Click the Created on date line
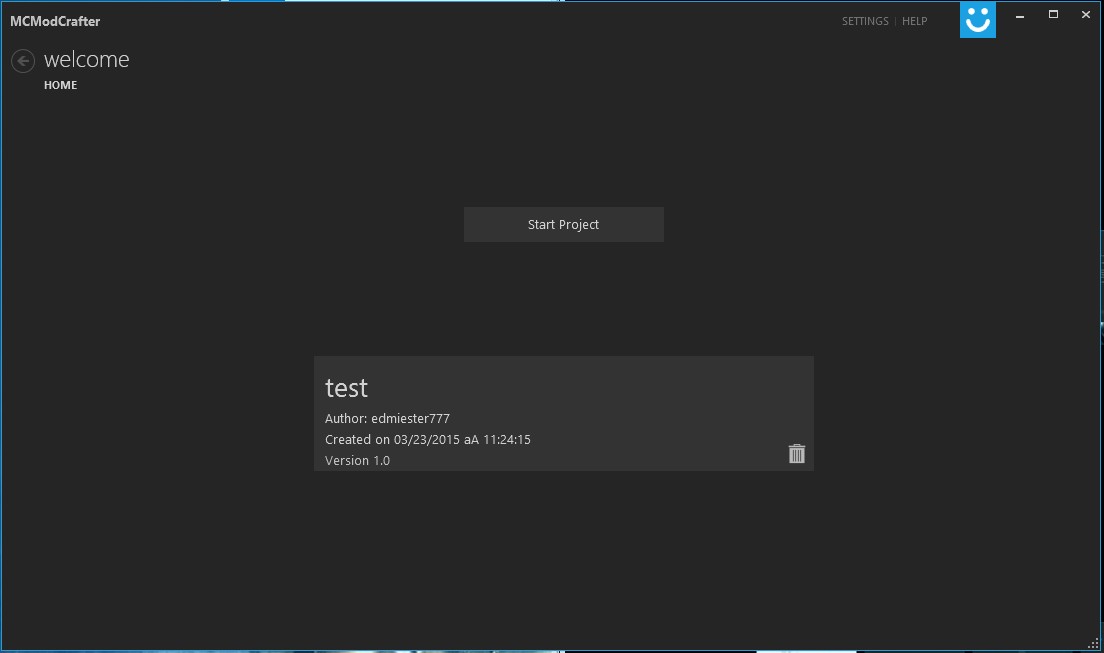Image resolution: width=1104 pixels, height=653 pixels. pos(427,440)
